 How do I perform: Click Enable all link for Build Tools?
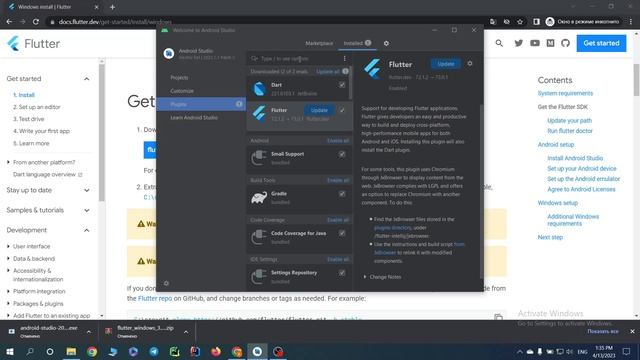click(x=338, y=180)
